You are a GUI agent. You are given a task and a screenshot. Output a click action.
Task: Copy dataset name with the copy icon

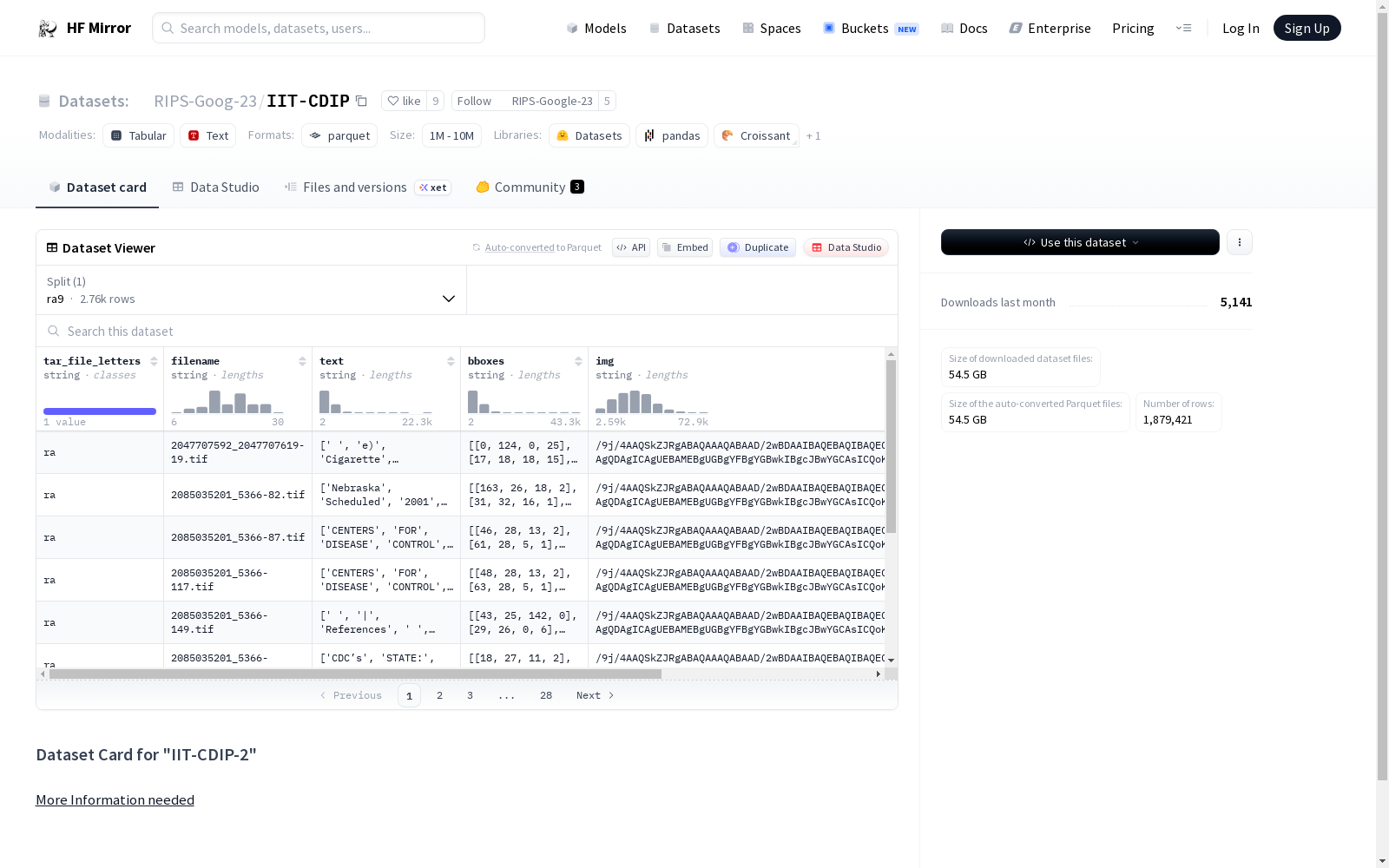[361, 101]
